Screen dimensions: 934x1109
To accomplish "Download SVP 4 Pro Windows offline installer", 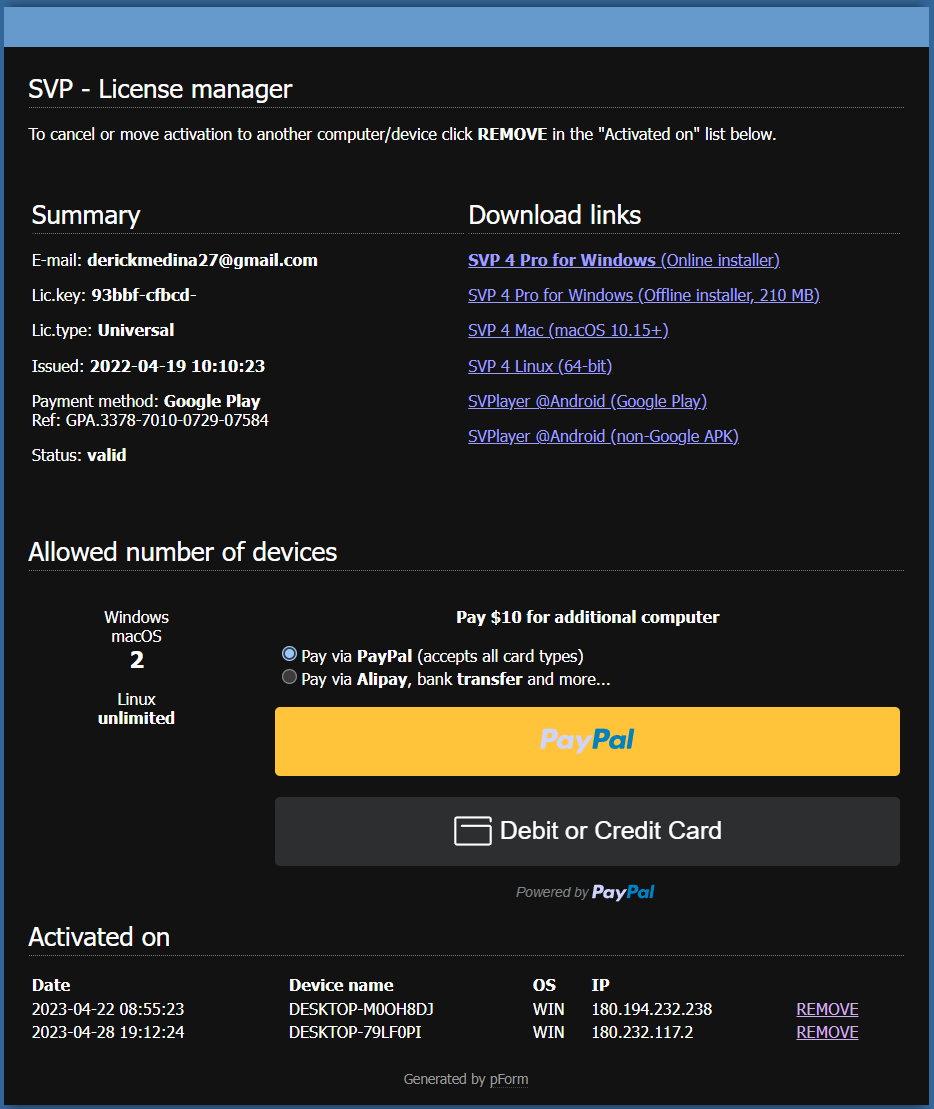I will [x=643, y=295].
